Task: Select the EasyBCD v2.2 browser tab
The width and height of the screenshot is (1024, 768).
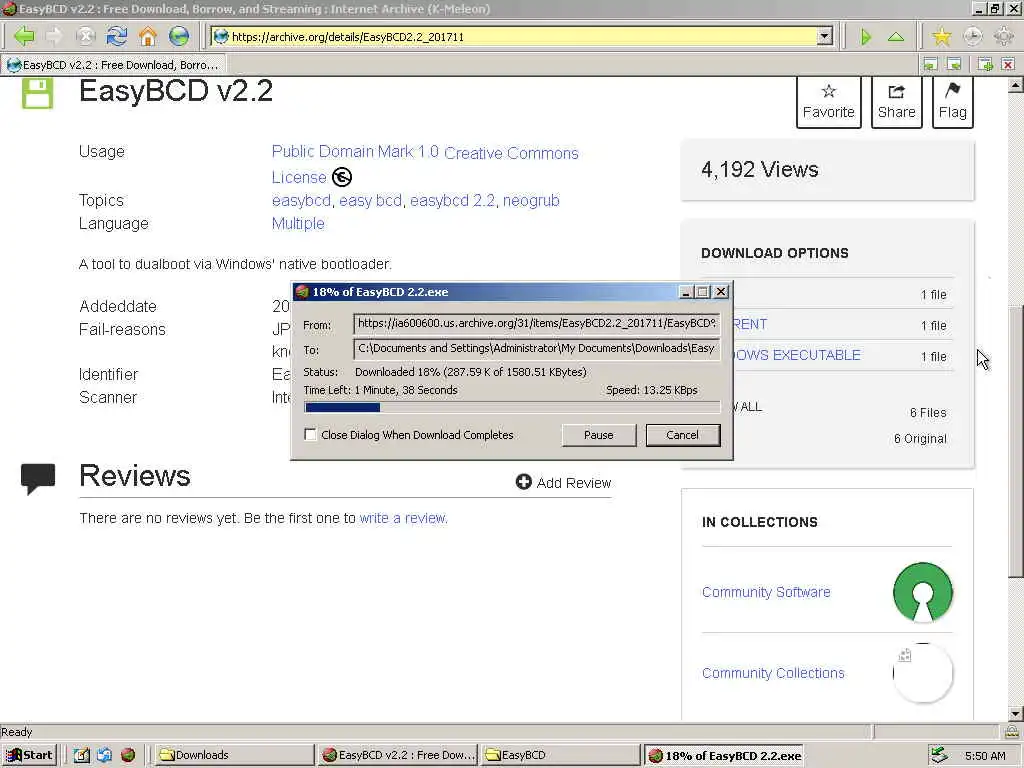Action: coord(113,65)
